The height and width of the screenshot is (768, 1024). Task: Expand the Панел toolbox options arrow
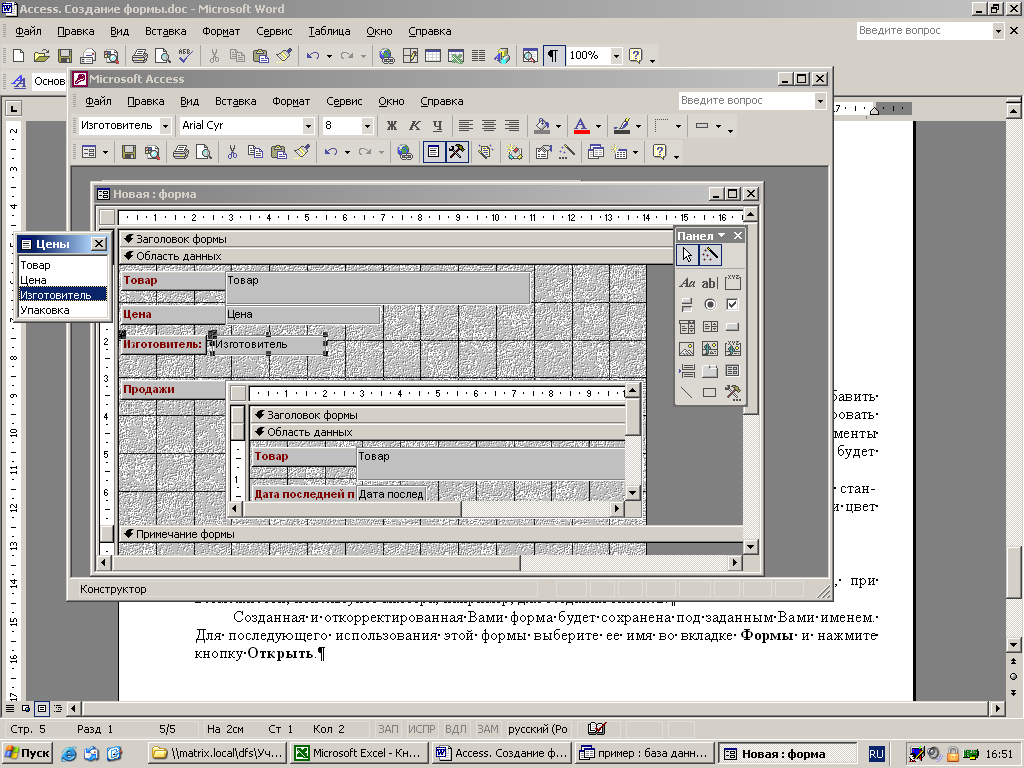point(722,236)
